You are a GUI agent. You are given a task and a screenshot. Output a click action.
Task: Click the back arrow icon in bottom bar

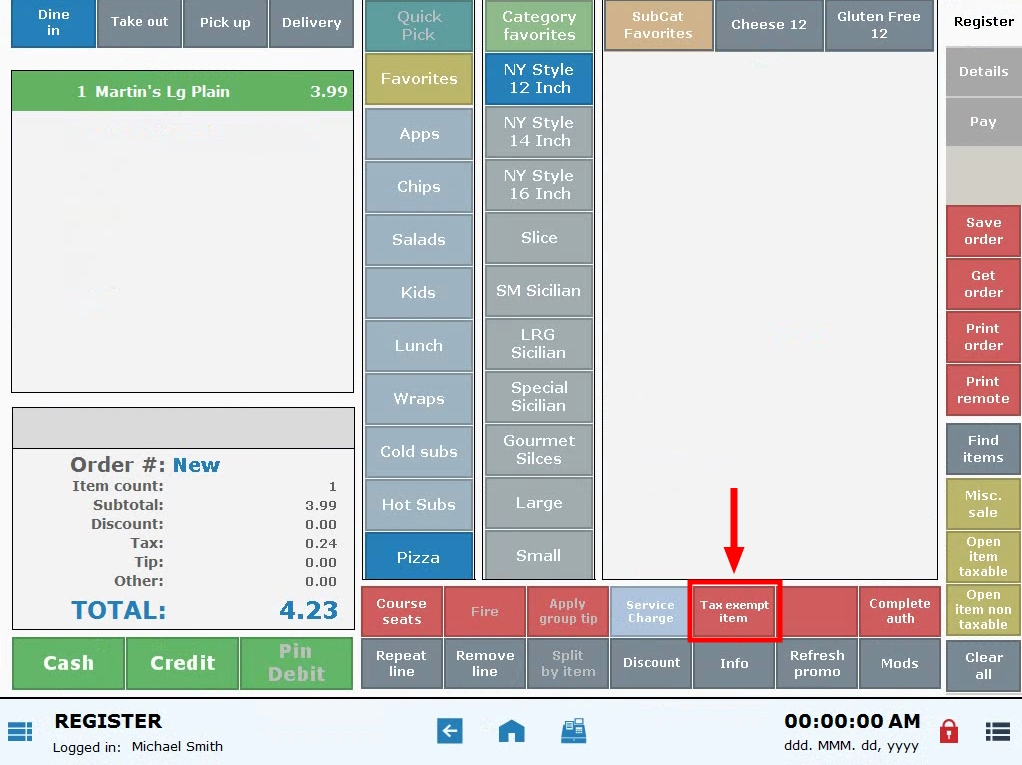pos(449,731)
